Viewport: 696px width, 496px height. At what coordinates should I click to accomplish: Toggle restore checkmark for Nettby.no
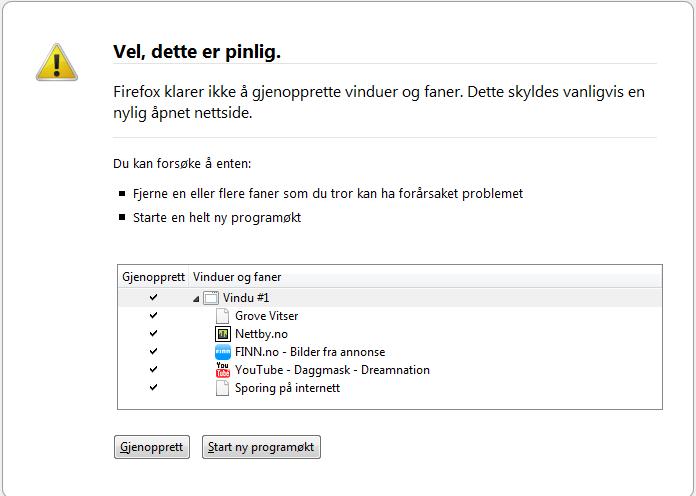(154, 333)
